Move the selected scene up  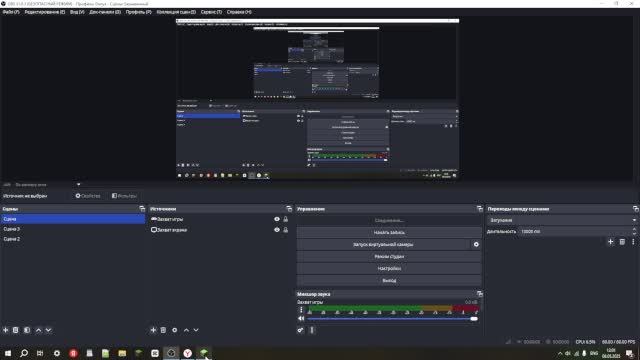pyautogui.click(x=38, y=330)
